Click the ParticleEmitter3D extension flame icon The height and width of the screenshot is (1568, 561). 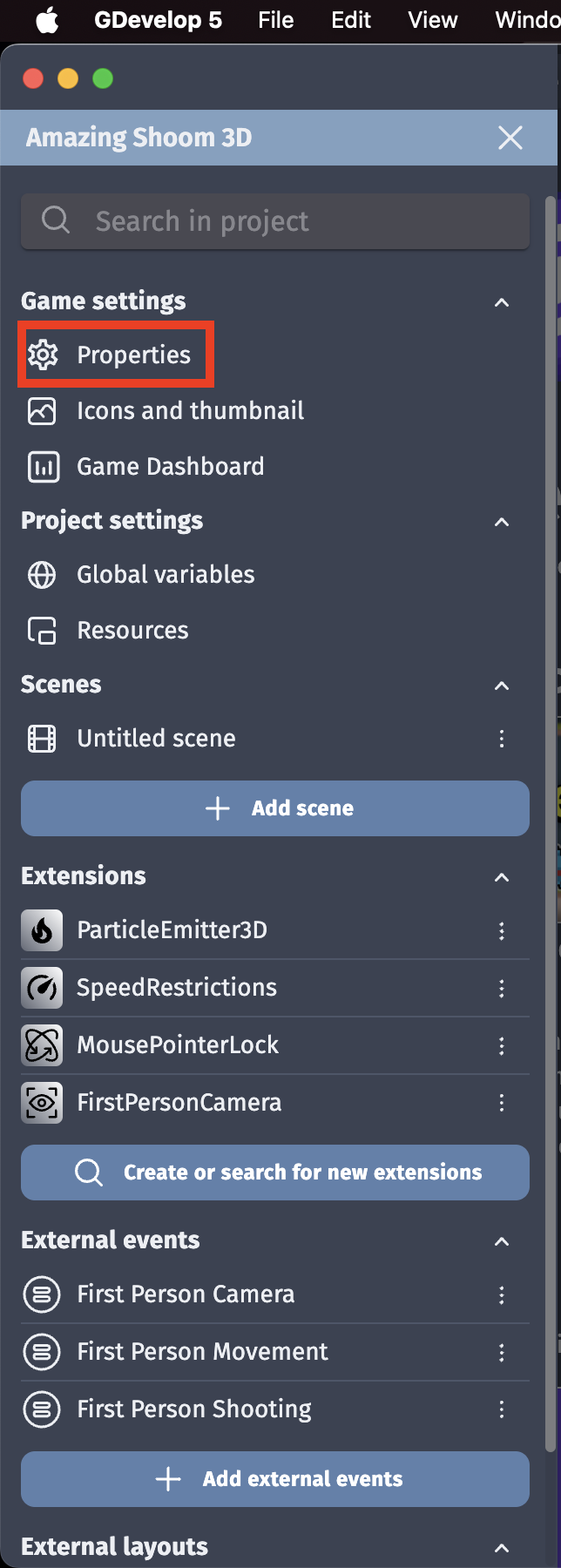coord(41,929)
